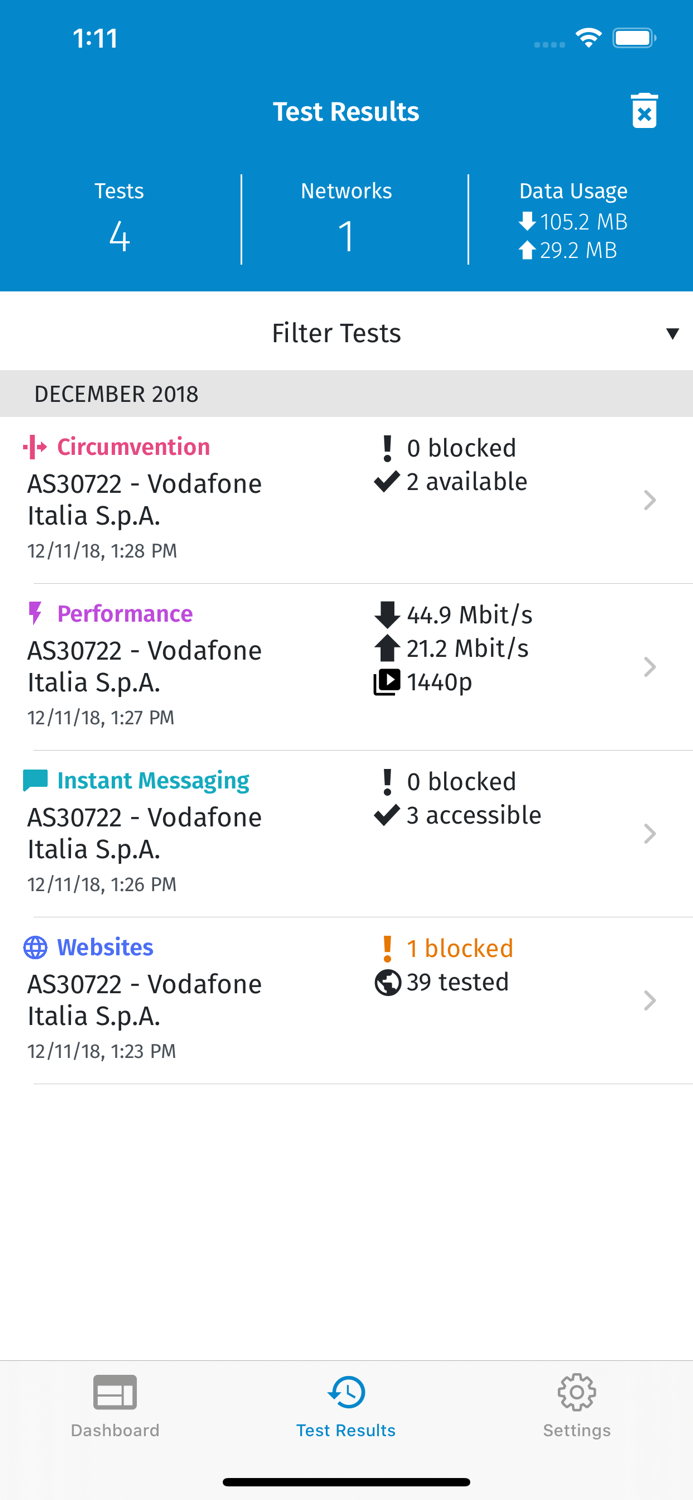Viewport: 693px width, 1500px height.
Task: Click the Instant Messaging chat bubble icon
Action: [x=35, y=780]
